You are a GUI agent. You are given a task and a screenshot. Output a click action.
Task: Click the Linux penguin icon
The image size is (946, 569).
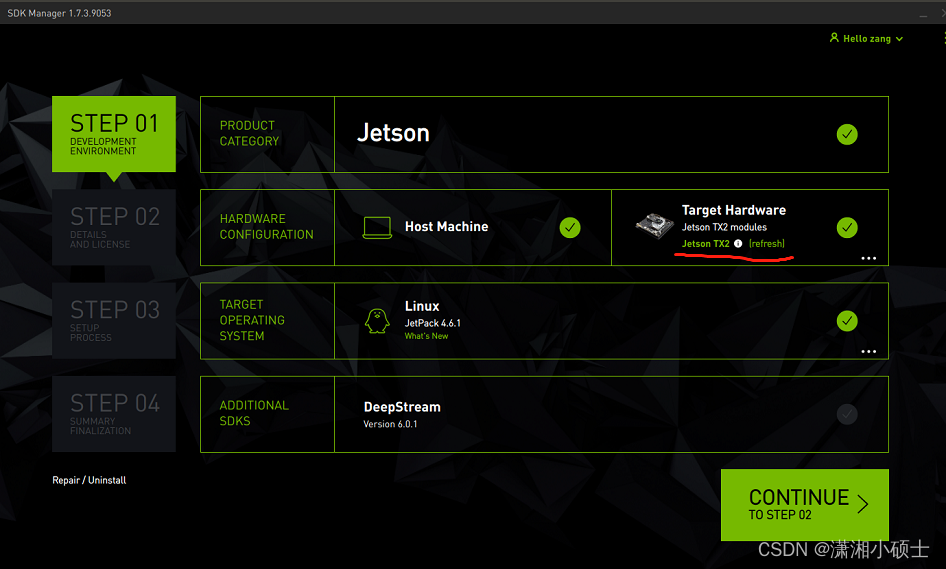pyautogui.click(x=377, y=320)
